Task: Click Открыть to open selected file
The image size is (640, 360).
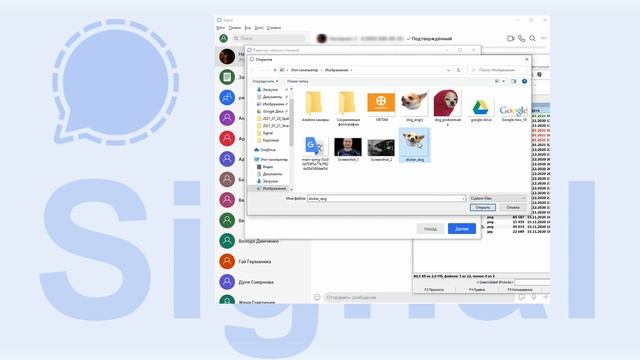Action: coord(482,207)
